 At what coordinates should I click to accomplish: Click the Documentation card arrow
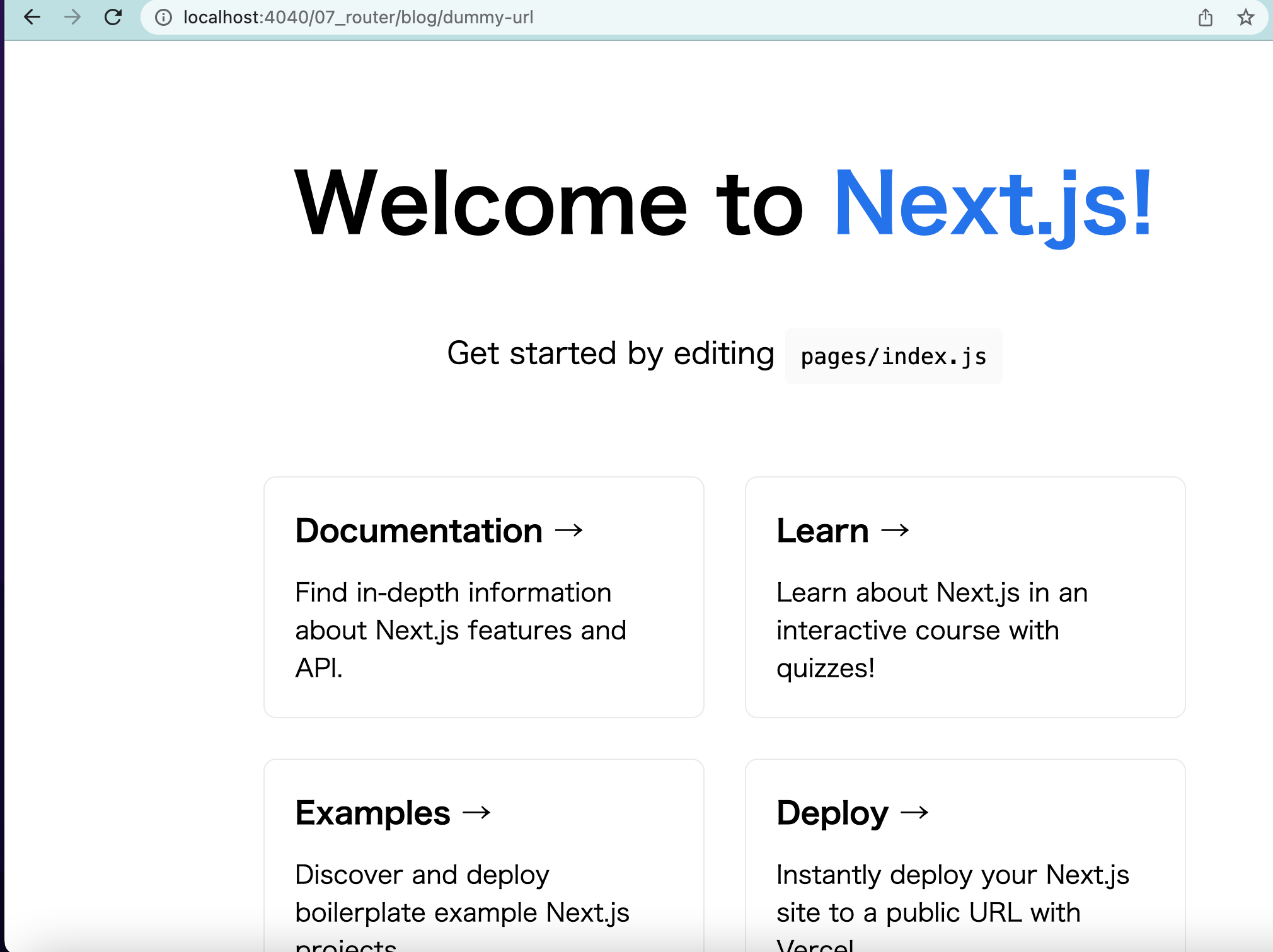point(570,530)
